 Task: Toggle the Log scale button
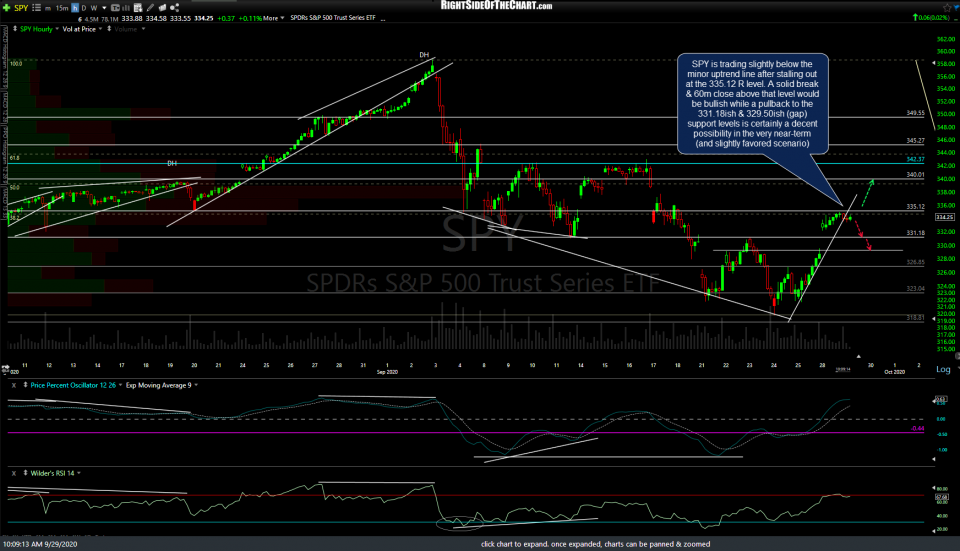click(943, 369)
